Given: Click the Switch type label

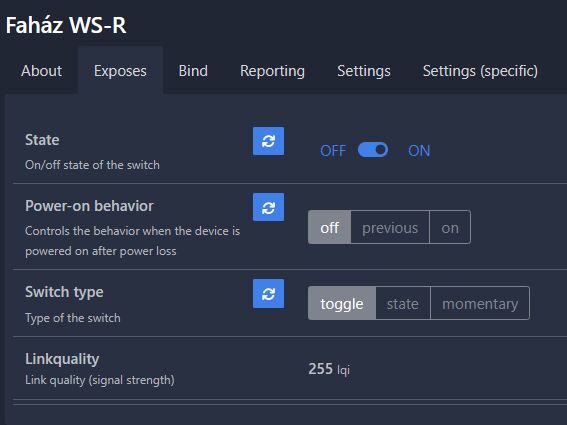Looking at the screenshot, I should [x=64, y=292].
